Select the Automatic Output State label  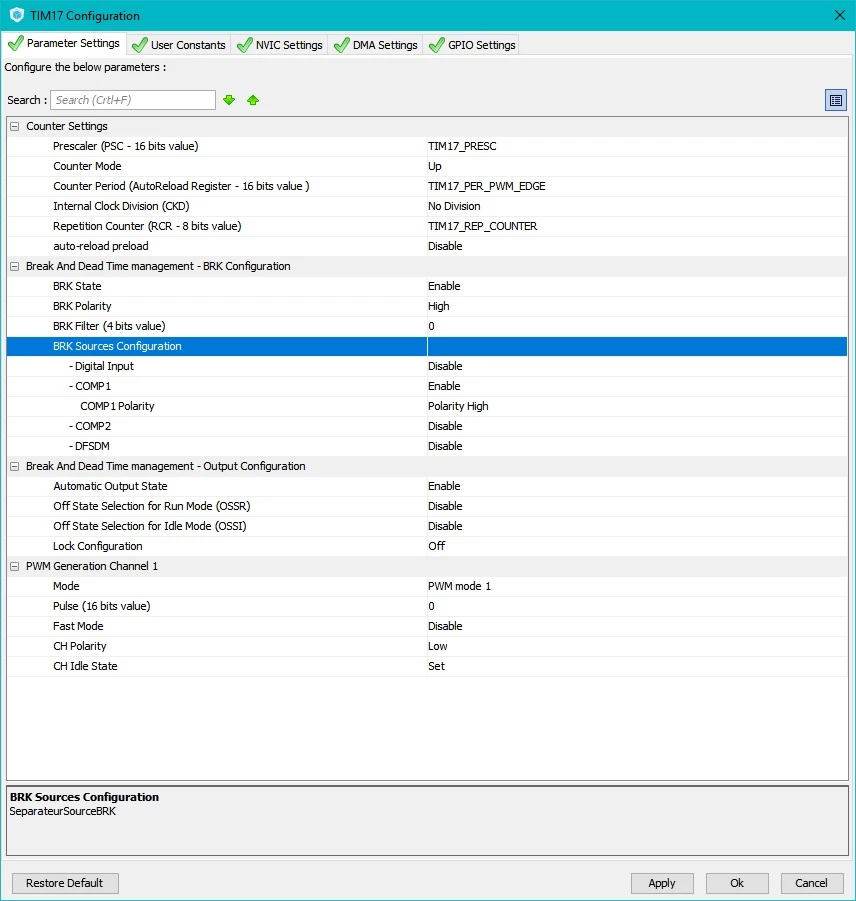pyautogui.click(x=110, y=486)
